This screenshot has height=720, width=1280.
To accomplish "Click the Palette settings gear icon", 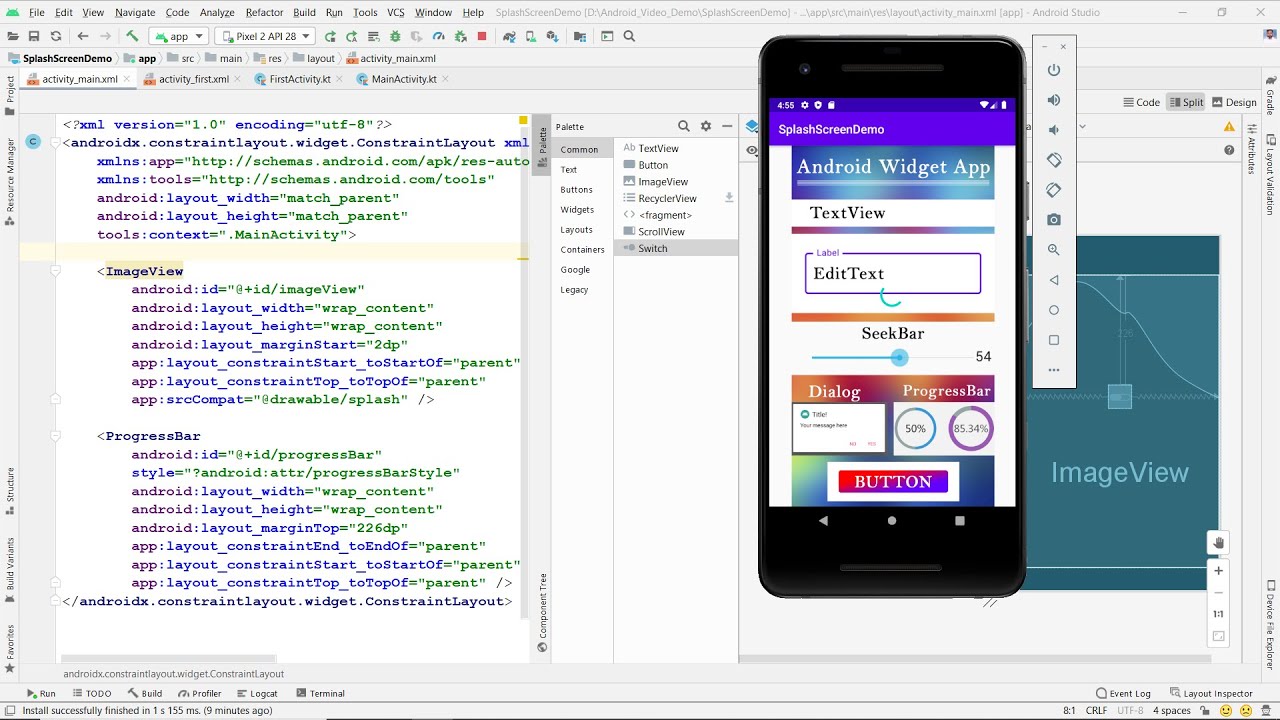I will click(x=705, y=126).
